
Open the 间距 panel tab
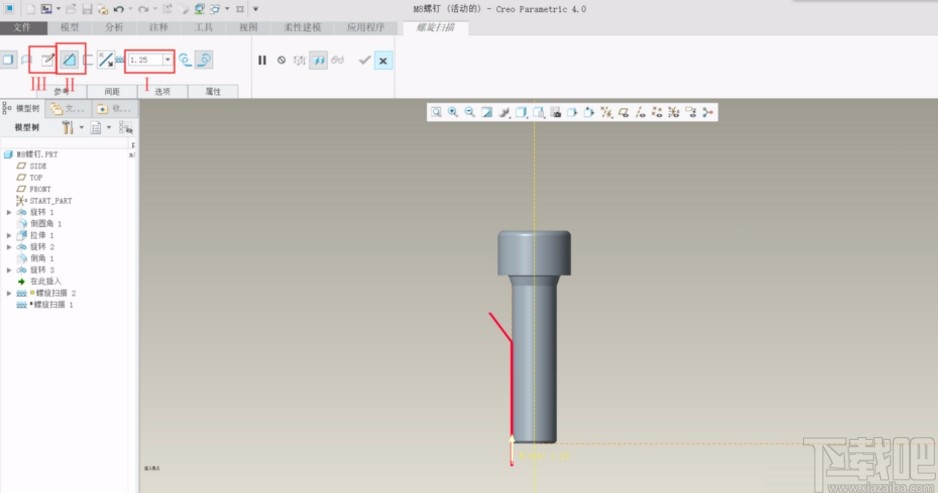(x=112, y=92)
